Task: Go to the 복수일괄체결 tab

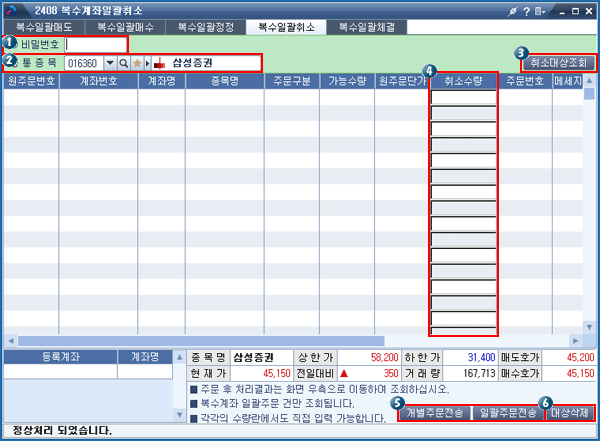Action: point(367,28)
